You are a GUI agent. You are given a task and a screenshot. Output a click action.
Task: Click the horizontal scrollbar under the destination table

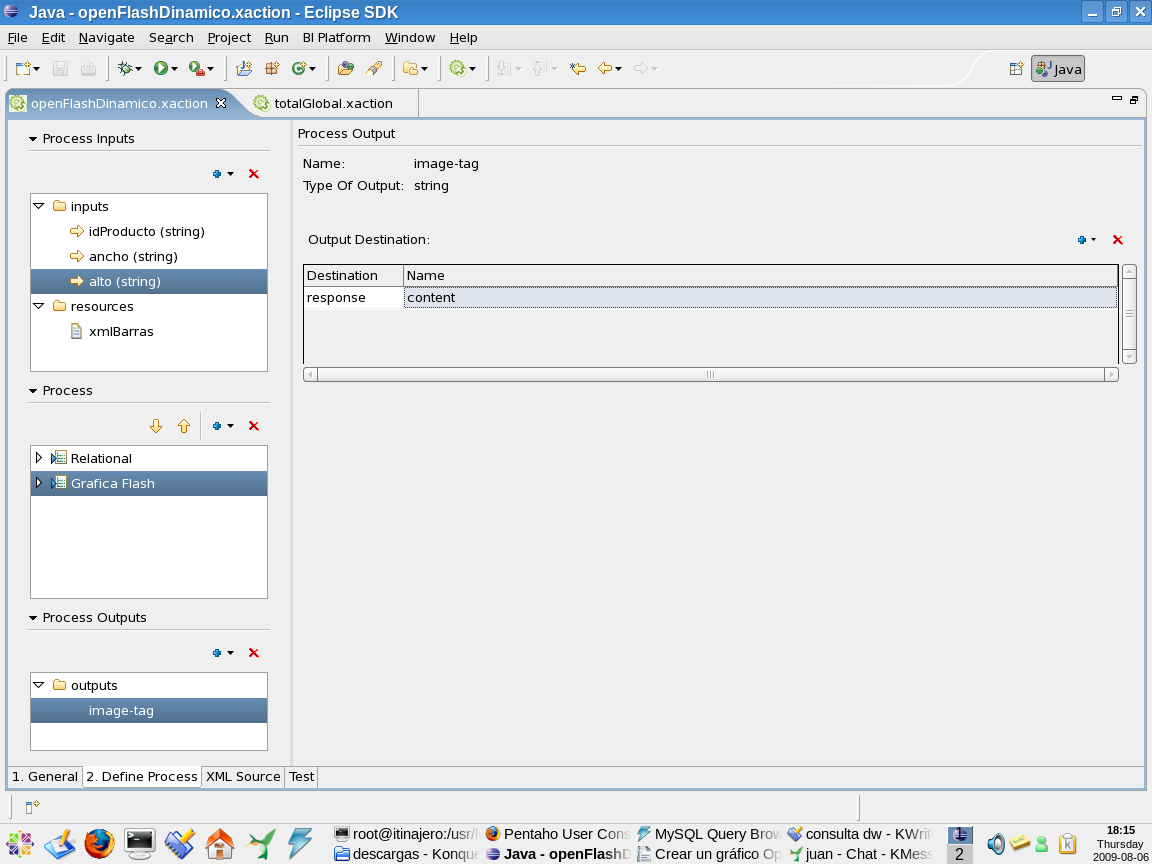710,374
